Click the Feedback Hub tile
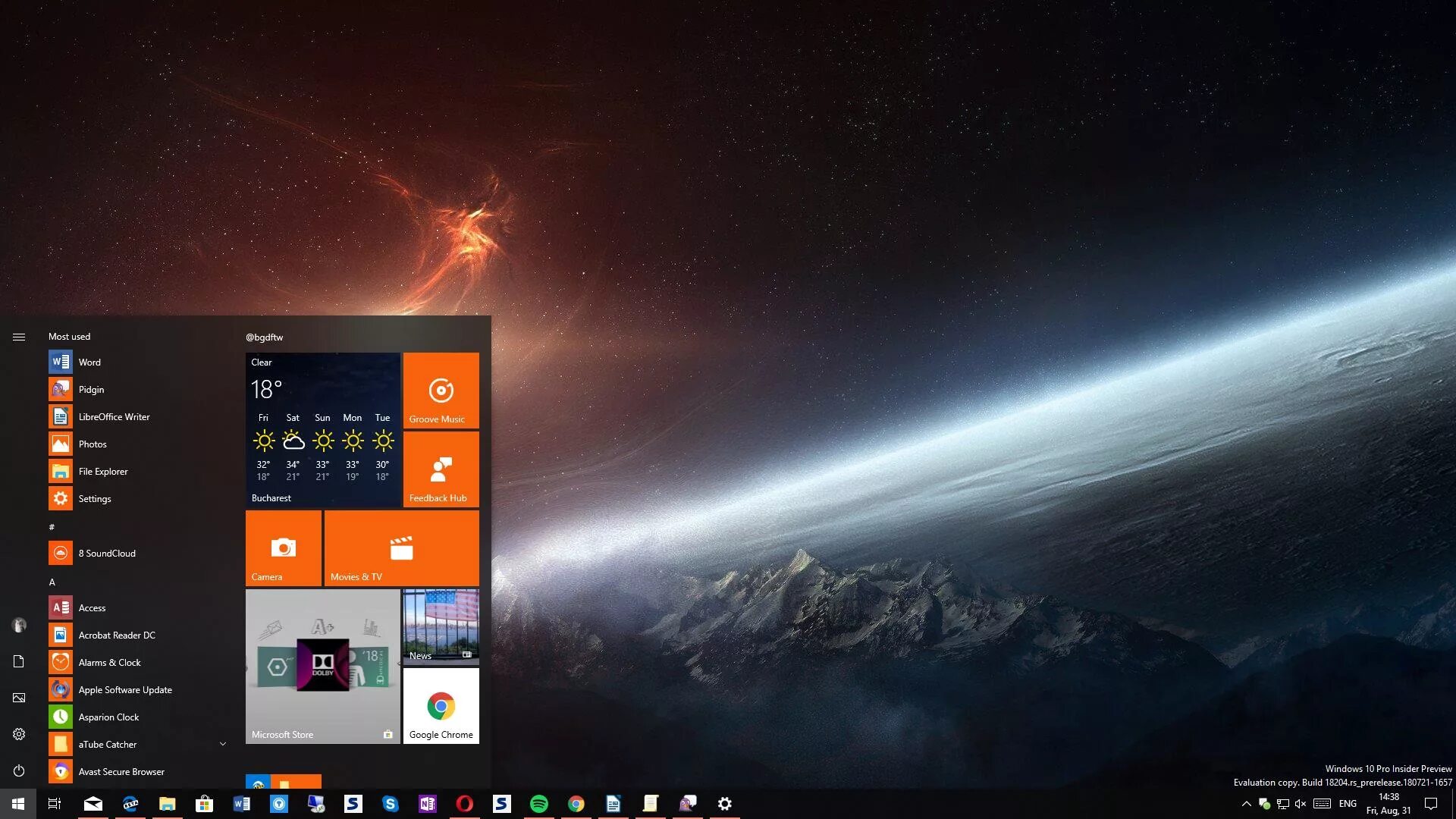The height and width of the screenshot is (819, 1456). [x=441, y=469]
